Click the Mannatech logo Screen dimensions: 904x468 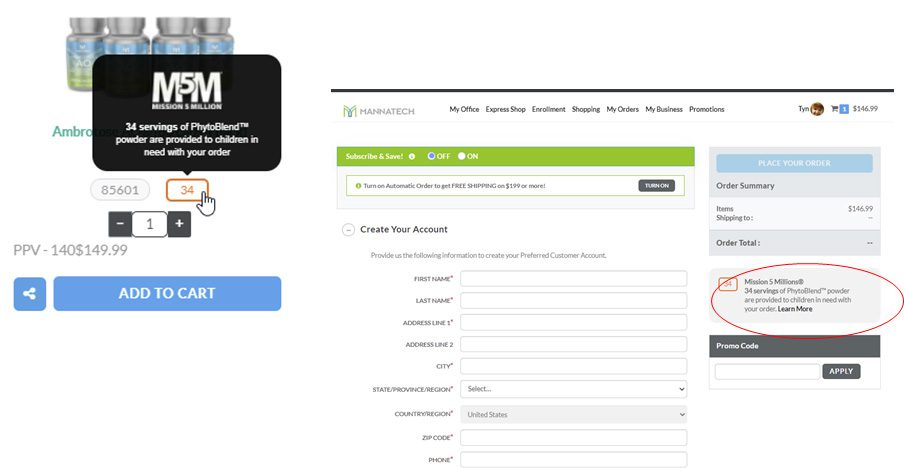click(379, 111)
